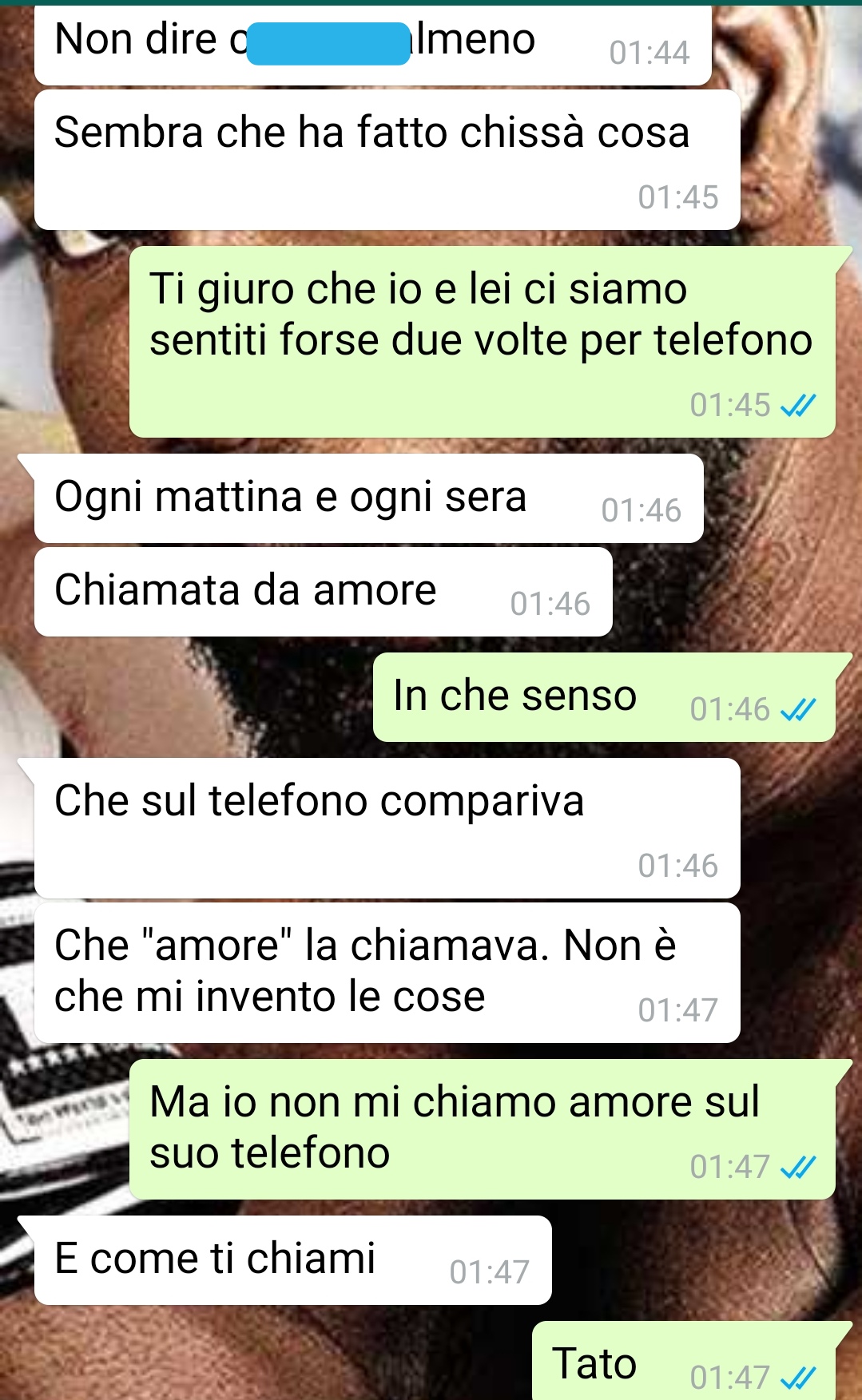Select 'Che sul telefono compariva' message
The image size is (862, 1400).
(x=387, y=828)
